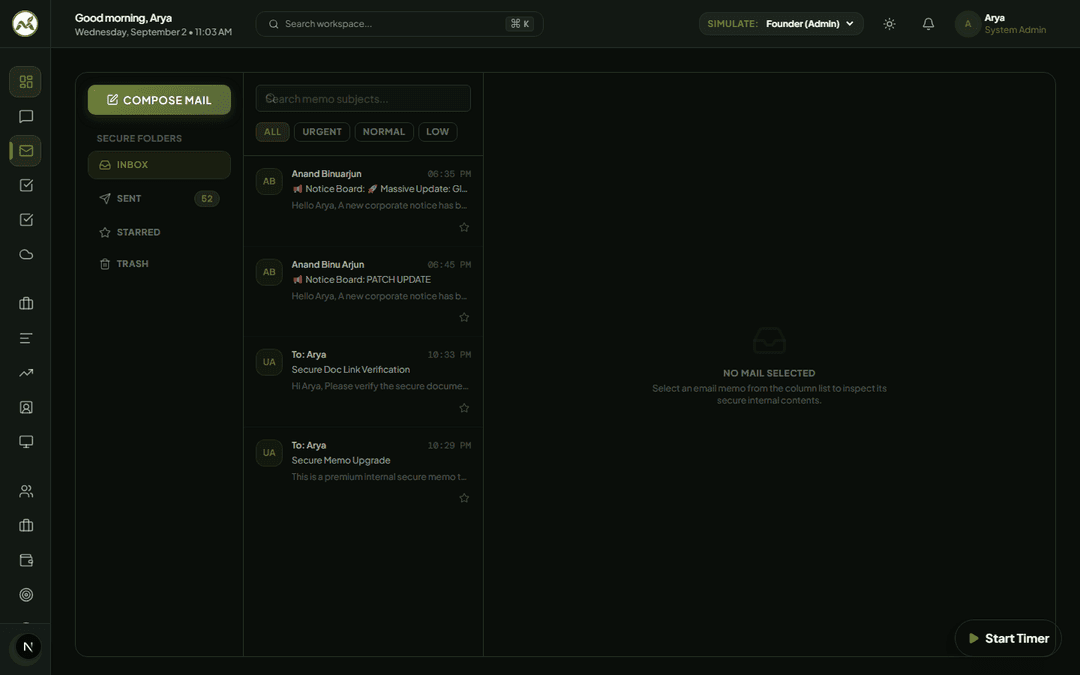1080x675 pixels.
Task: Click the app logo at top left
Action: tap(25, 23)
